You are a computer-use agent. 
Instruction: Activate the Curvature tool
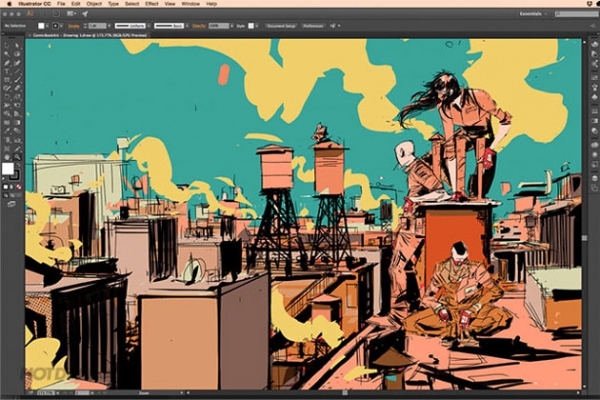pyautogui.click(x=17, y=63)
